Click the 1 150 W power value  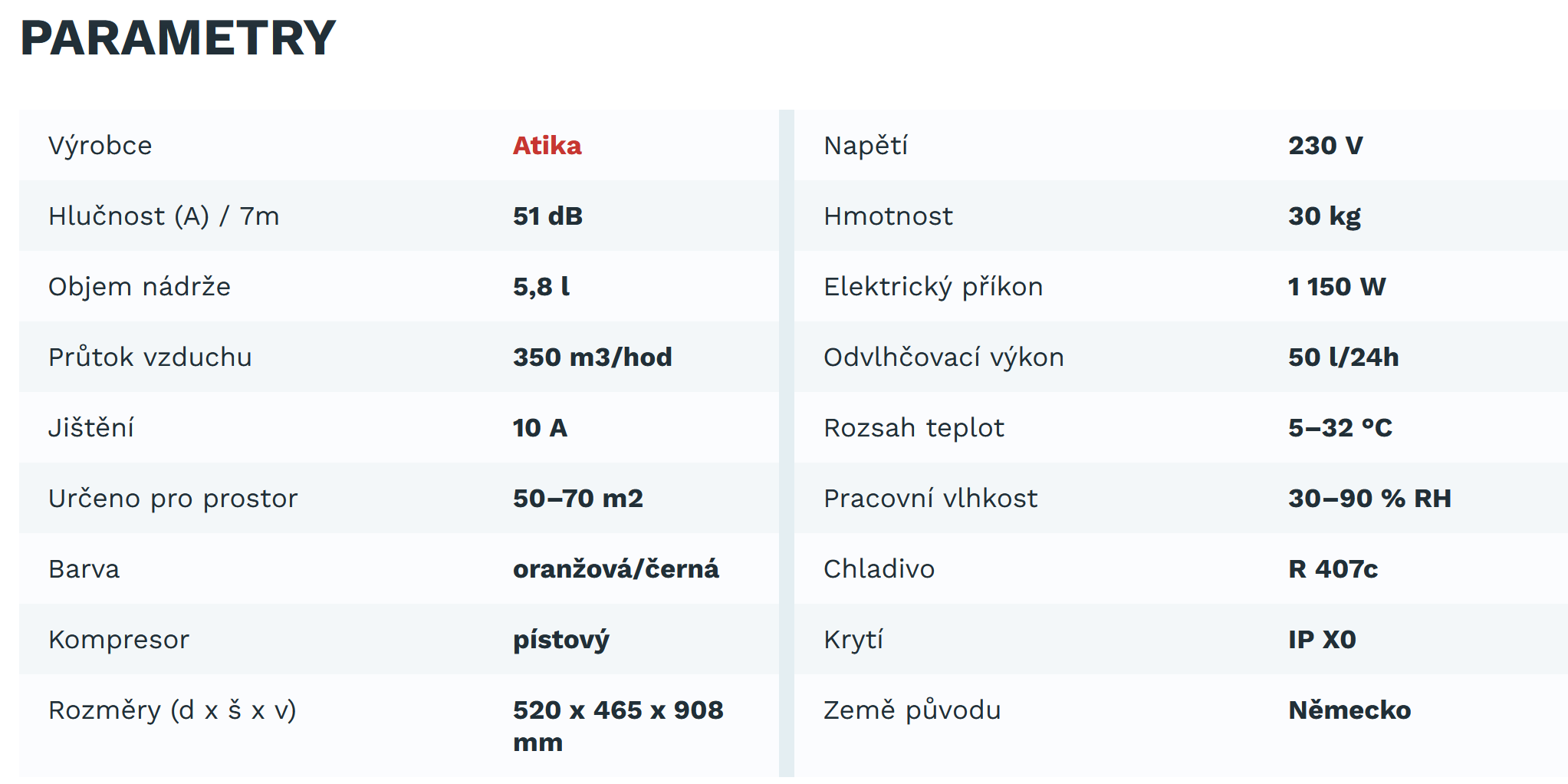coord(1336,287)
